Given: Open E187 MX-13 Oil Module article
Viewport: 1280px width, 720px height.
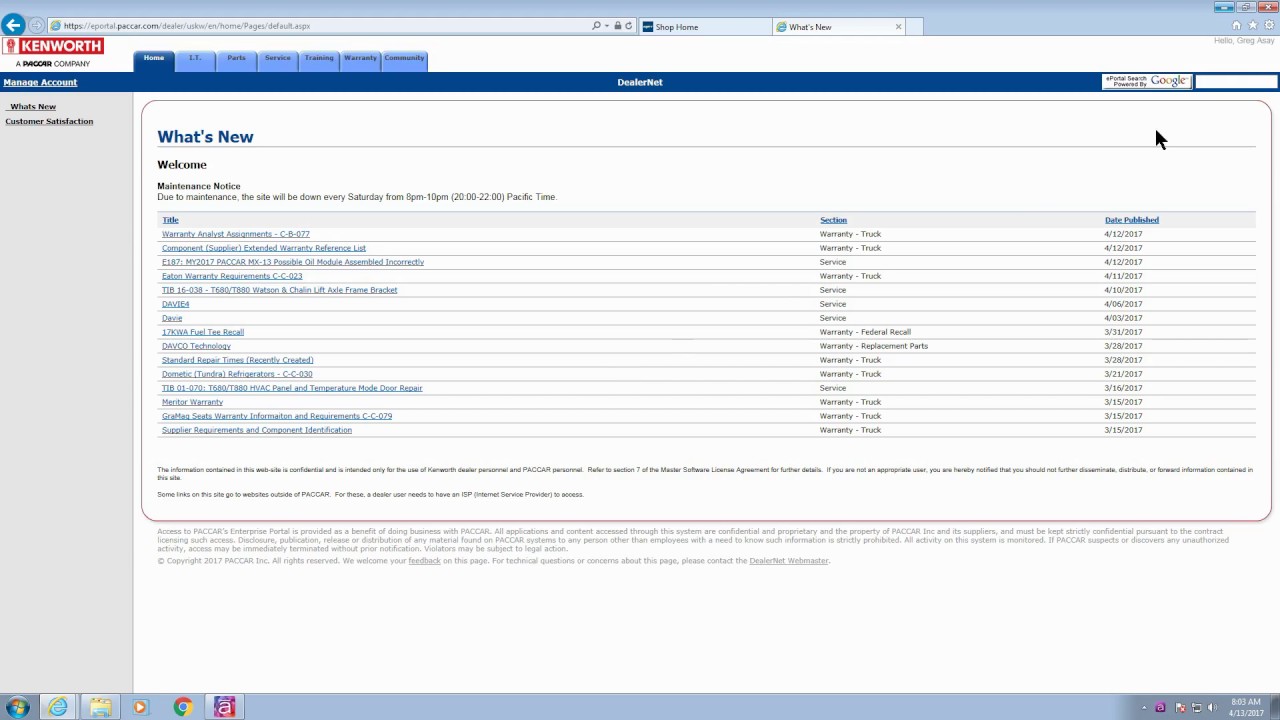Looking at the screenshot, I should 293,262.
